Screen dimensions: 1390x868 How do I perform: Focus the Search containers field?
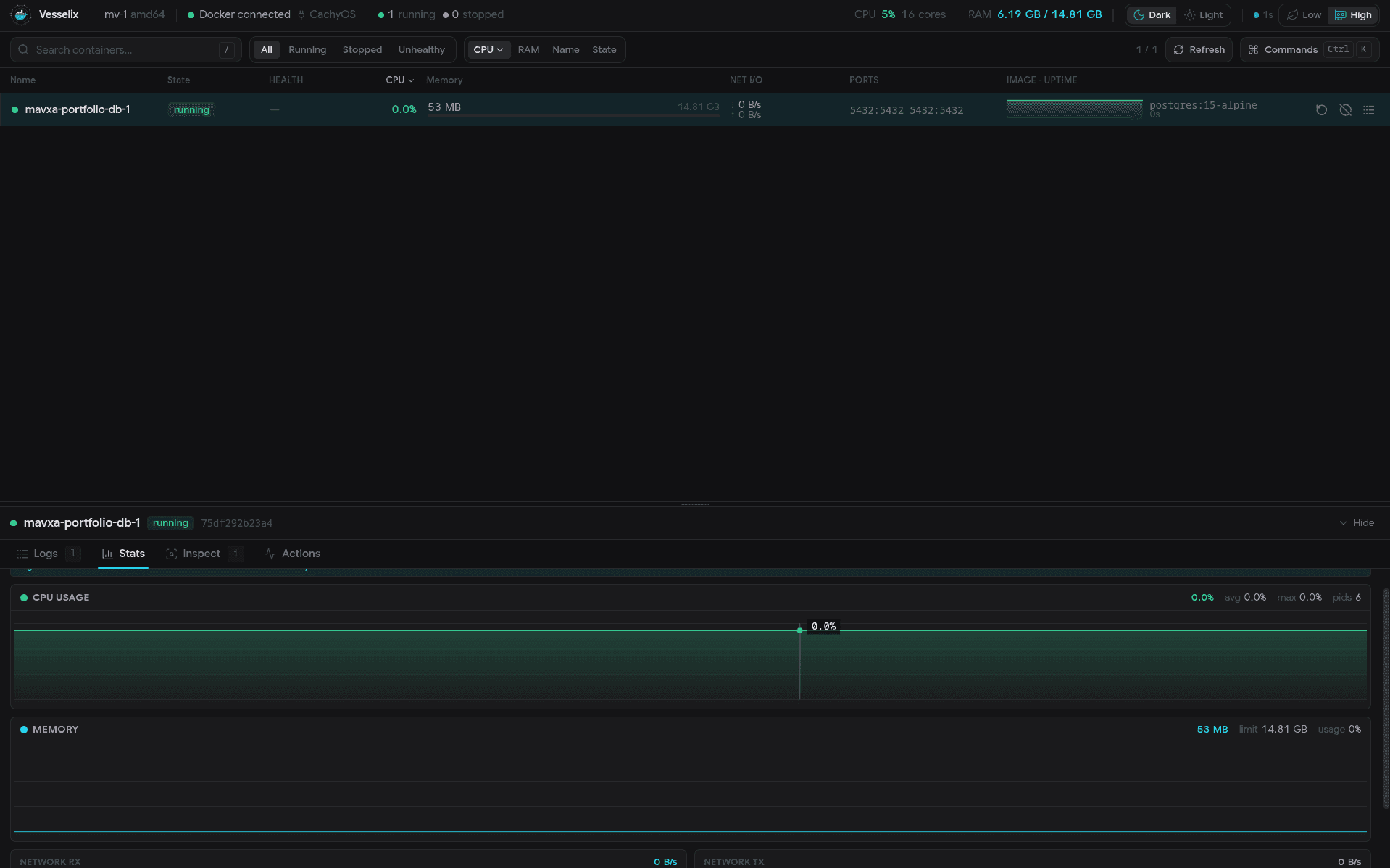pos(125,50)
